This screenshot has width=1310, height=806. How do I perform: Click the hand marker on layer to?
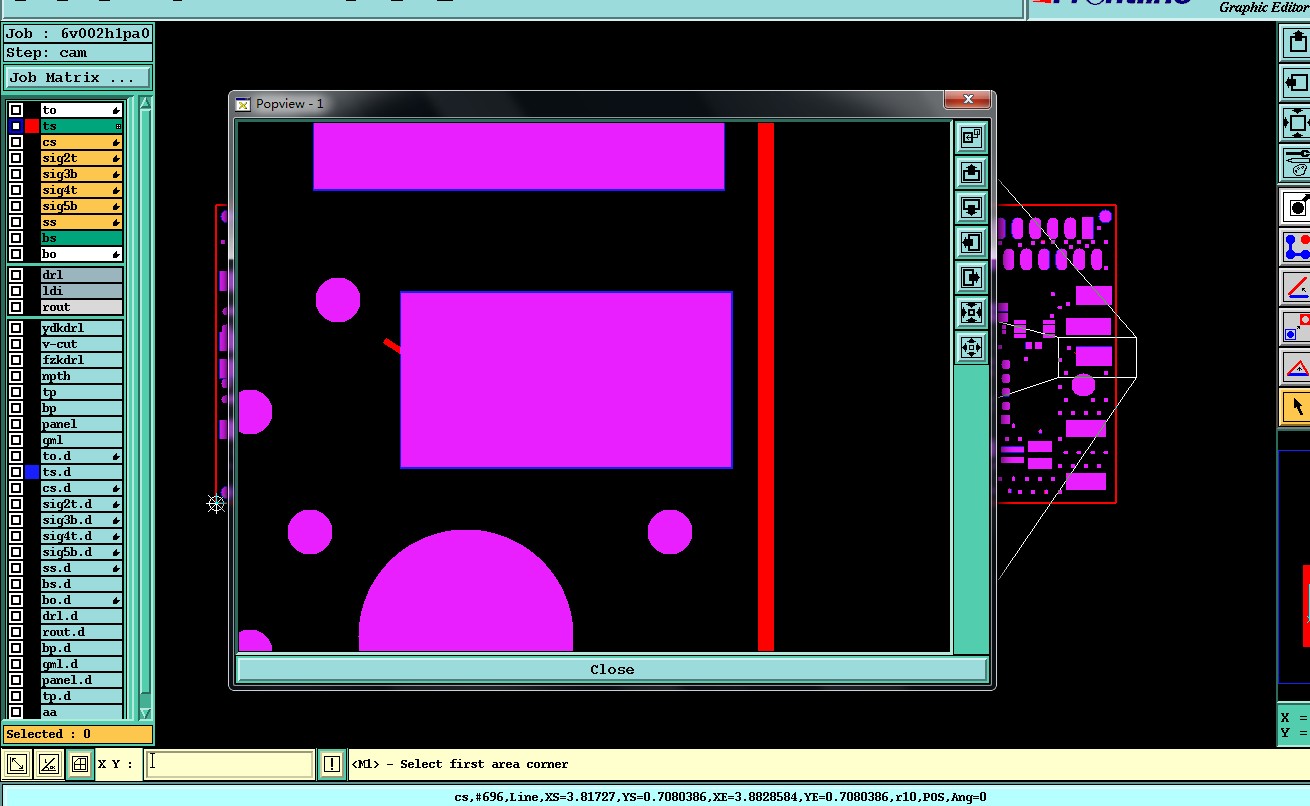(117, 110)
